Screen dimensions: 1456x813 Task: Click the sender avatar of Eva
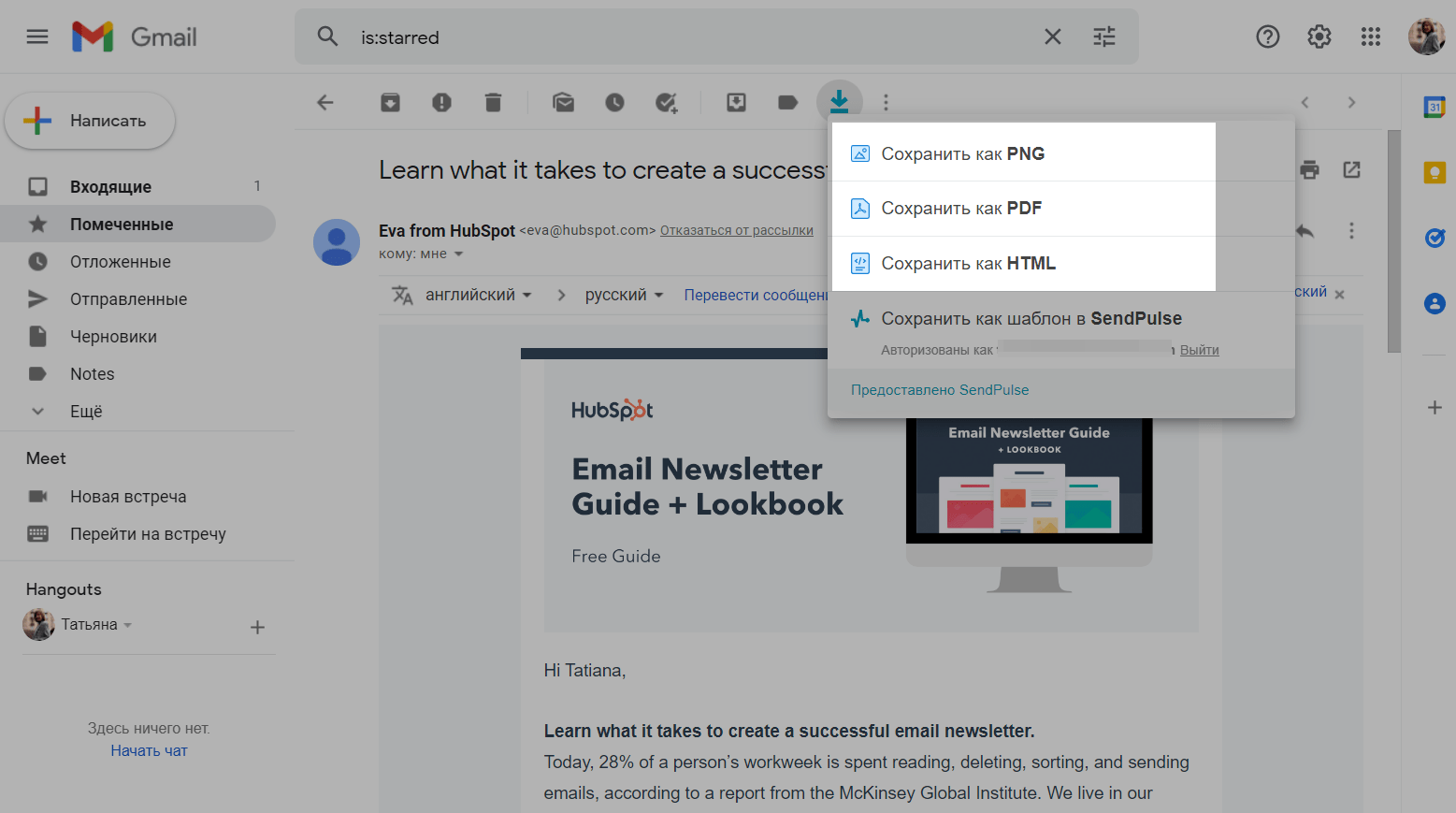[x=337, y=242]
